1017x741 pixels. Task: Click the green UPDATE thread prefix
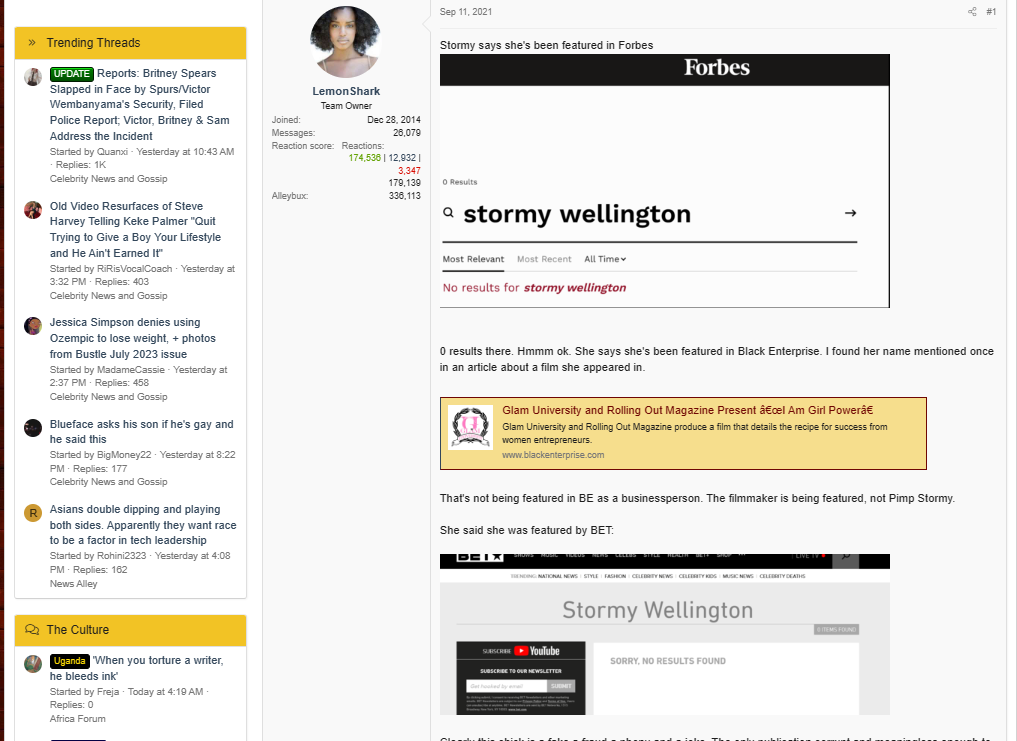click(x=72, y=74)
